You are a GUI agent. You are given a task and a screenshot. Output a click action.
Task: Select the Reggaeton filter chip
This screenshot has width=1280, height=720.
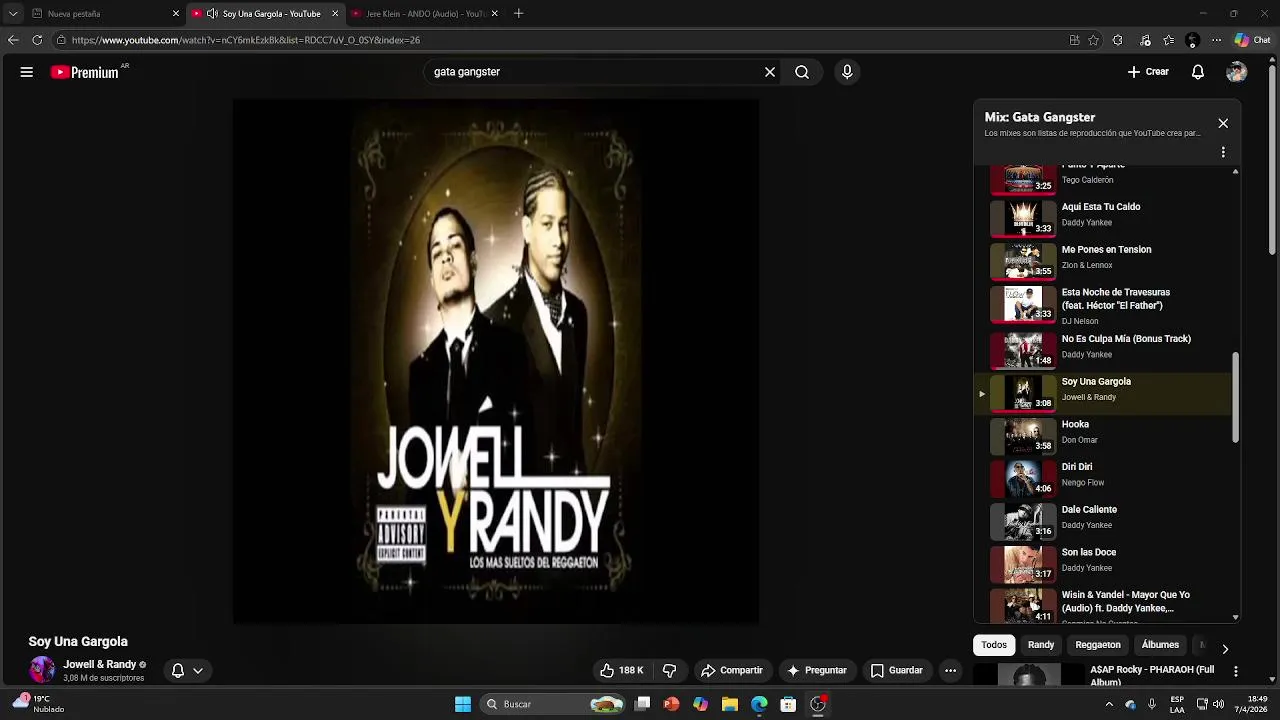pos(1098,645)
